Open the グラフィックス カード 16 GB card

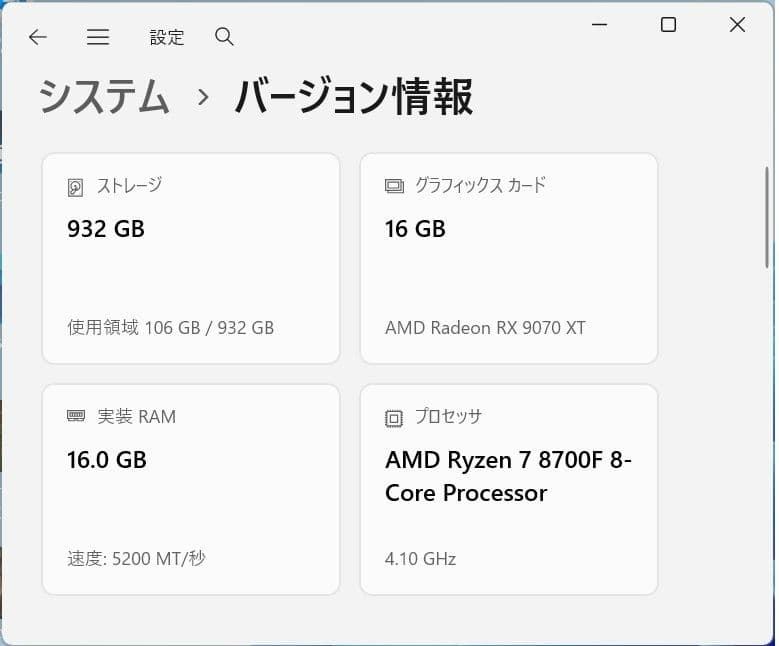click(509, 258)
